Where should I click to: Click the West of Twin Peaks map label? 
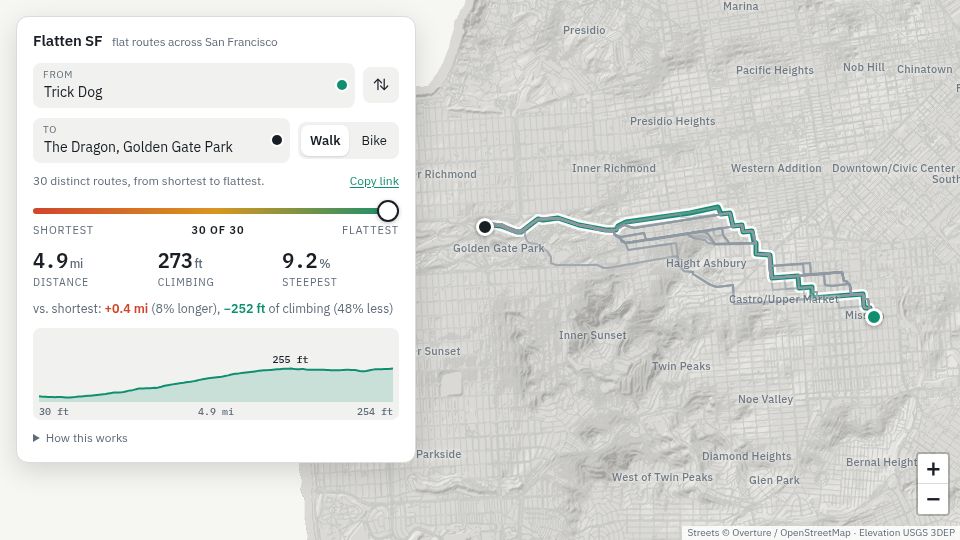(662, 477)
